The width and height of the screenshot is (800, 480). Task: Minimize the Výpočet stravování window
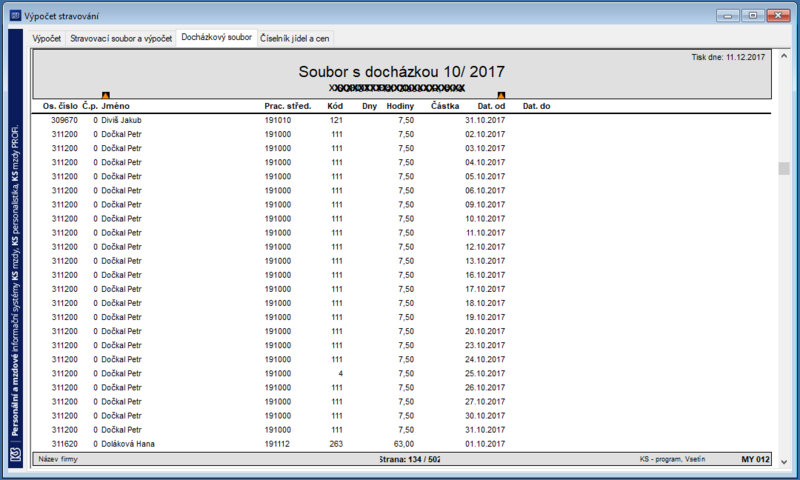click(x=728, y=16)
